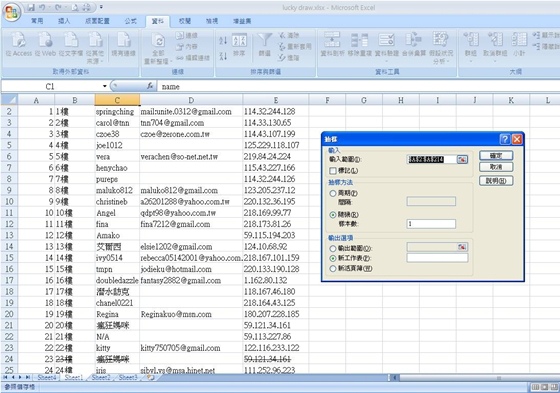Click cell with IP 1.162.80.132

tap(276, 280)
